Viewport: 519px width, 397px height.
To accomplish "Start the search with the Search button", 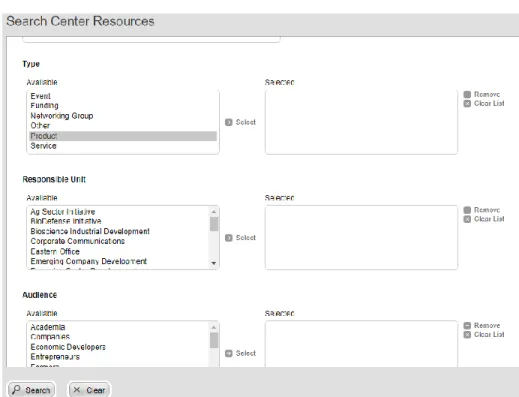I will click(x=31, y=389).
